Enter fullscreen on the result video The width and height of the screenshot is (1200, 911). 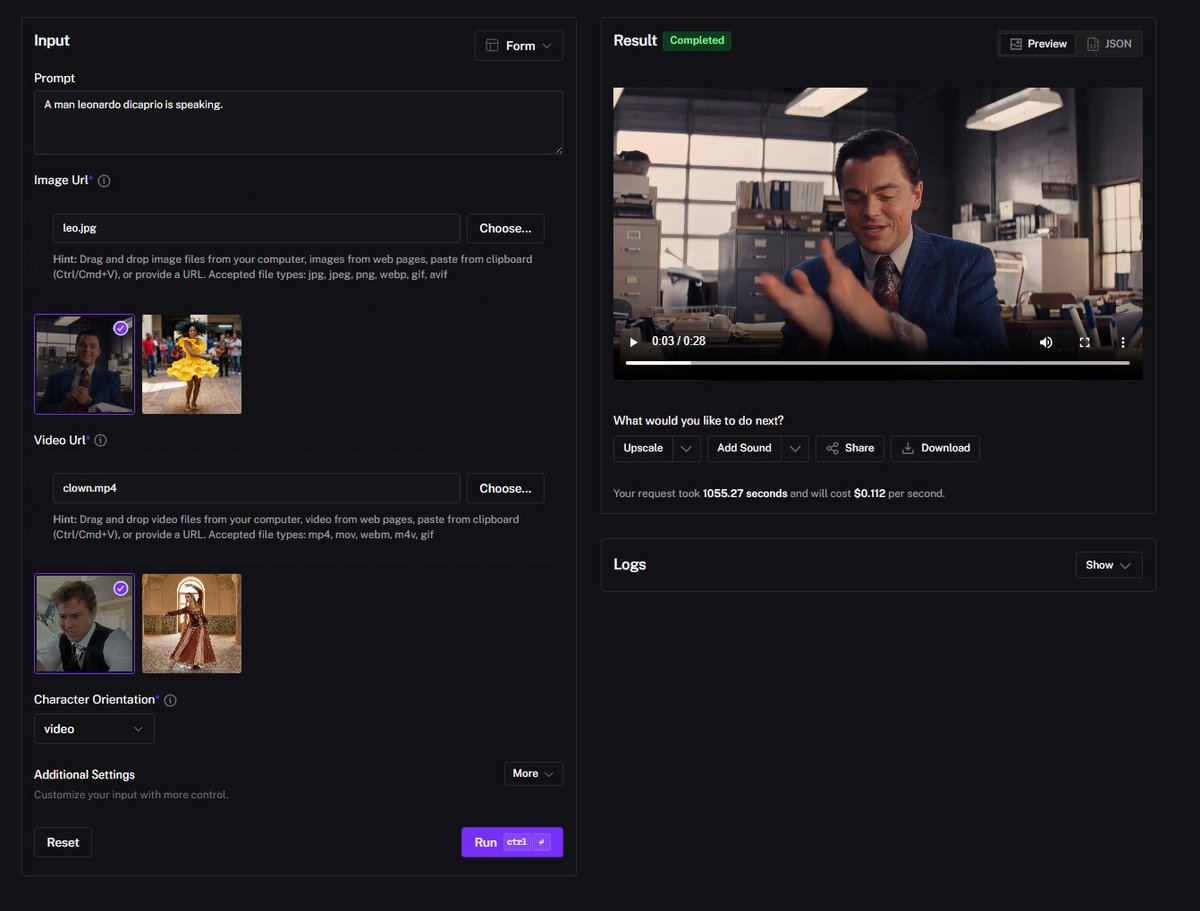tap(1084, 342)
